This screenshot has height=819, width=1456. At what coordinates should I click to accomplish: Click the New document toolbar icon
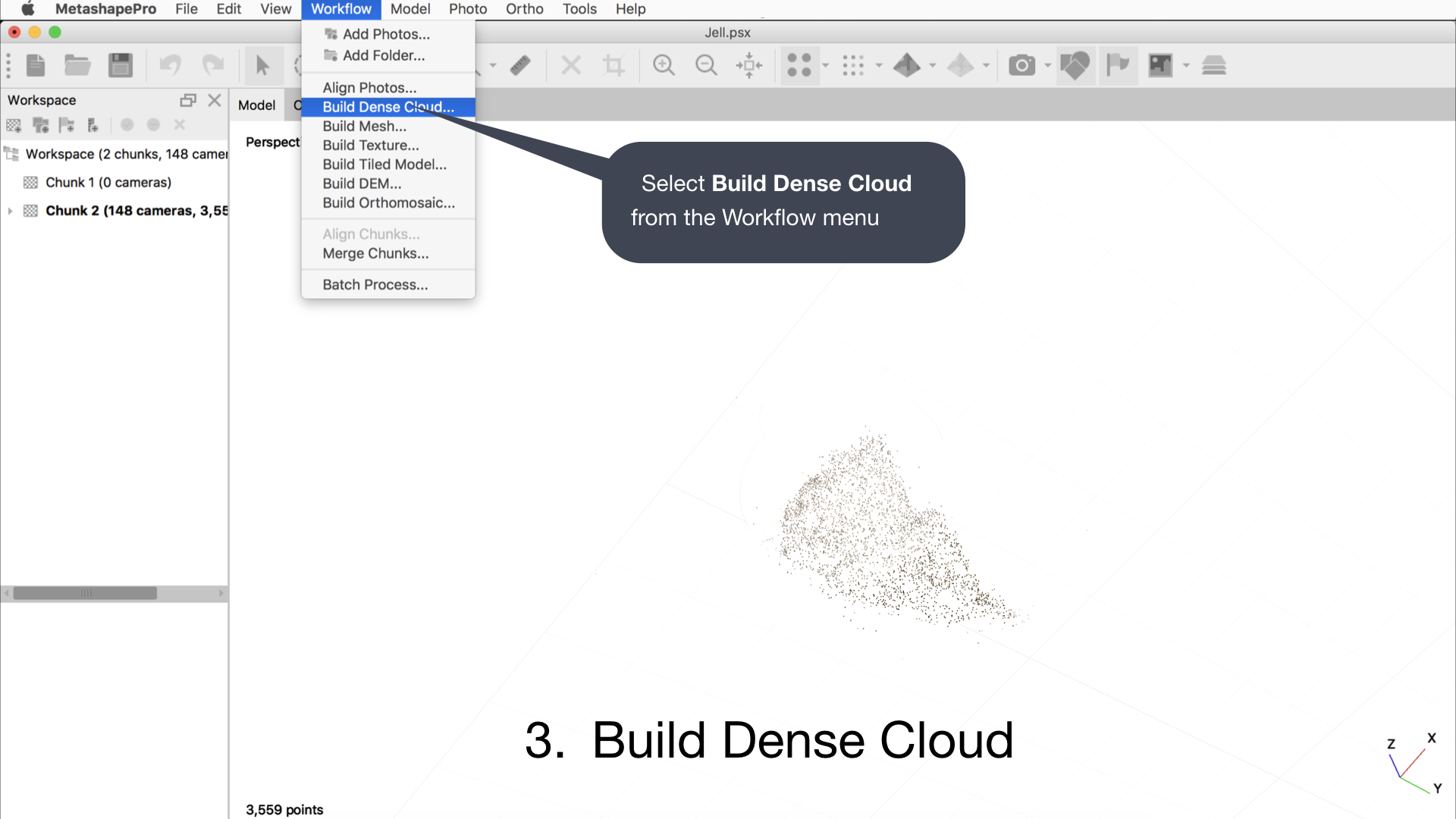tap(36, 65)
